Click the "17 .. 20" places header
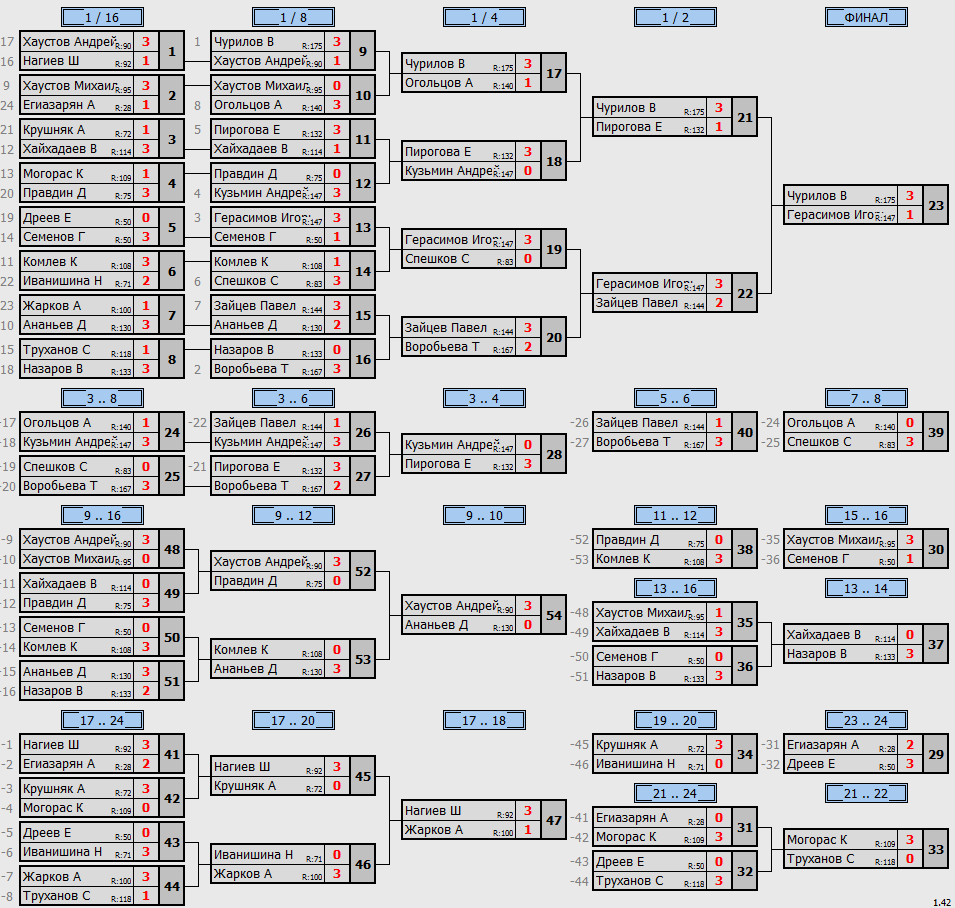 point(293,720)
